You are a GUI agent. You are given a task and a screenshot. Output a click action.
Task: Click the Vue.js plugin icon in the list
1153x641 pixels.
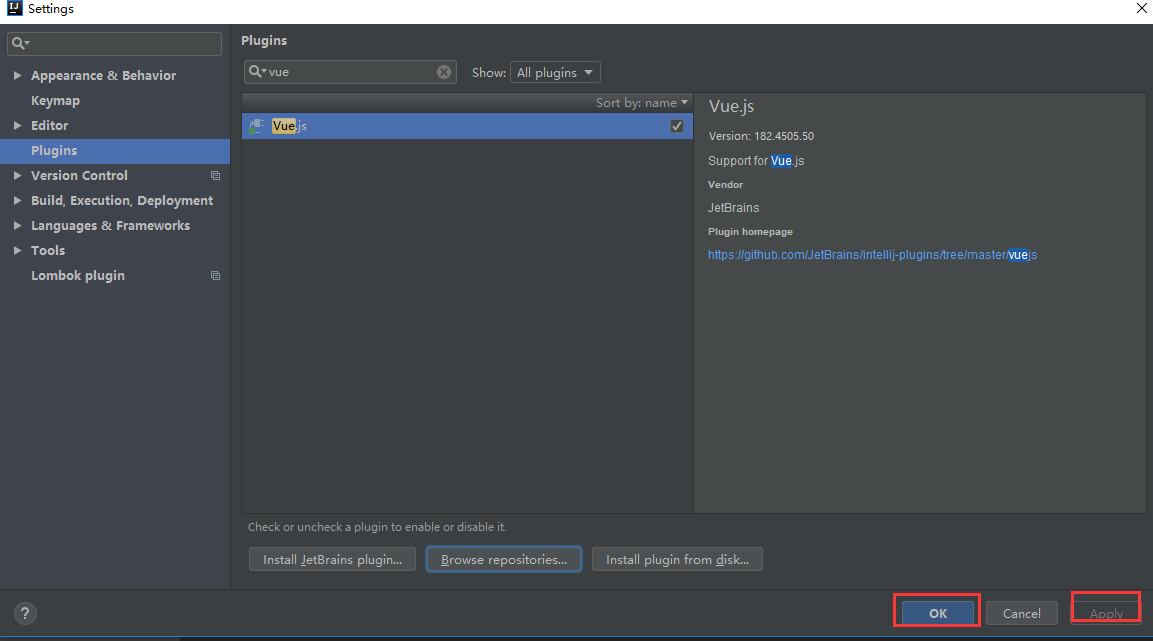point(257,126)
